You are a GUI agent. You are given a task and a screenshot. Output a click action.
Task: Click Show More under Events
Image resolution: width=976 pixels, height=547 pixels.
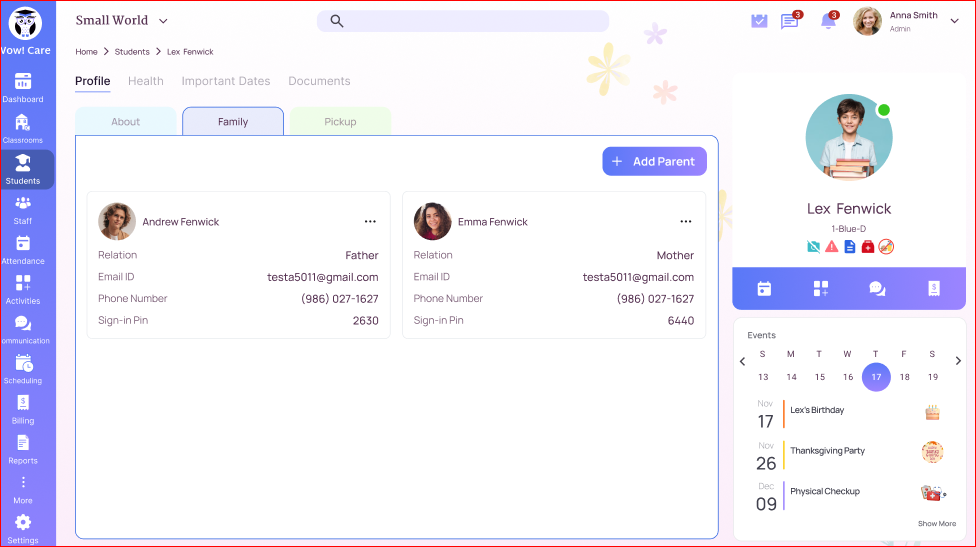(x=936, y=524)
